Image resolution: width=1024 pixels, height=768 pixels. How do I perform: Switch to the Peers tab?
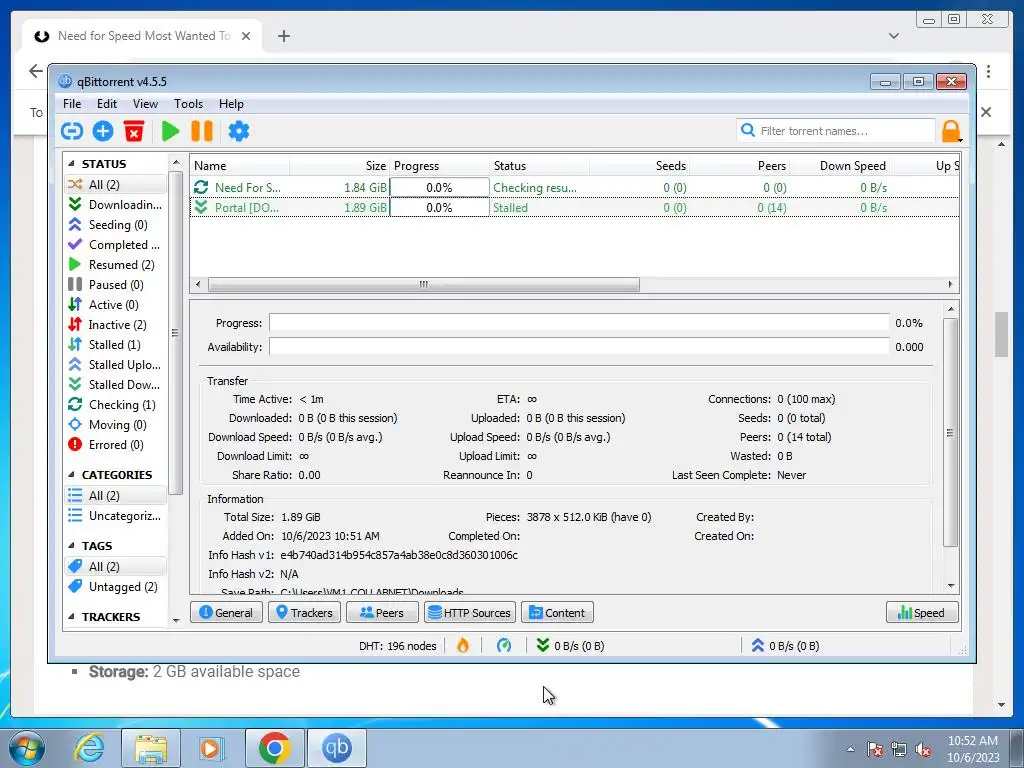pos(382,613)
